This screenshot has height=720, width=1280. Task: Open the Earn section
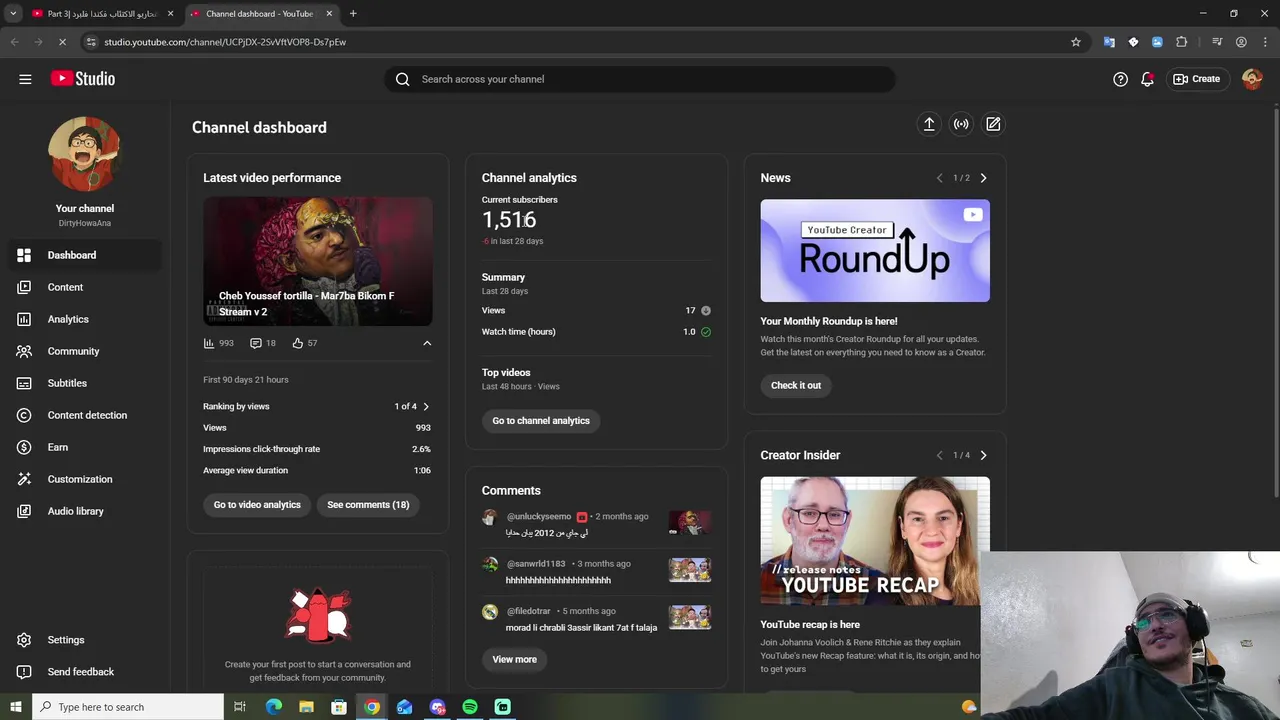(85, 447)
